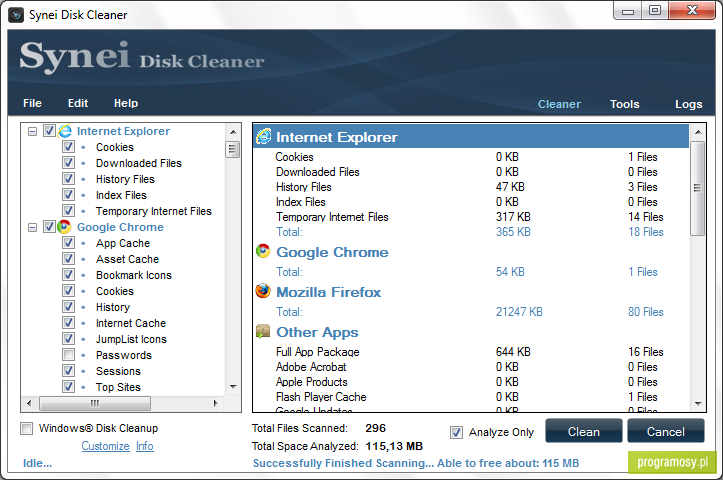Click the results vertical scrollbar thumb

[x=698, y=188]
